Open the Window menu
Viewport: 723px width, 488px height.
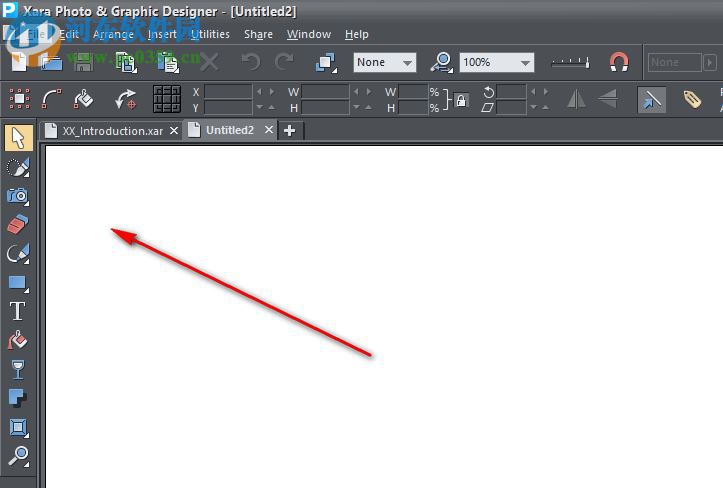coord(309,35)
